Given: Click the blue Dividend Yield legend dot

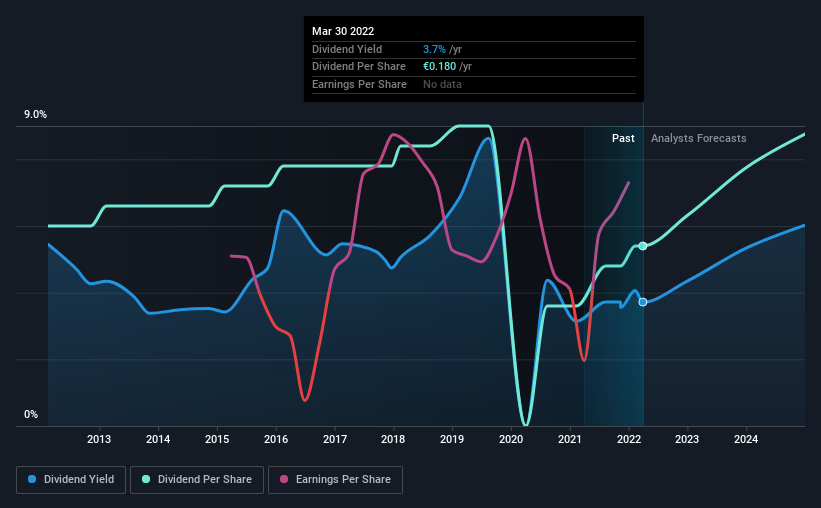Looking at the screenshot, I should (x=32, y=479).
